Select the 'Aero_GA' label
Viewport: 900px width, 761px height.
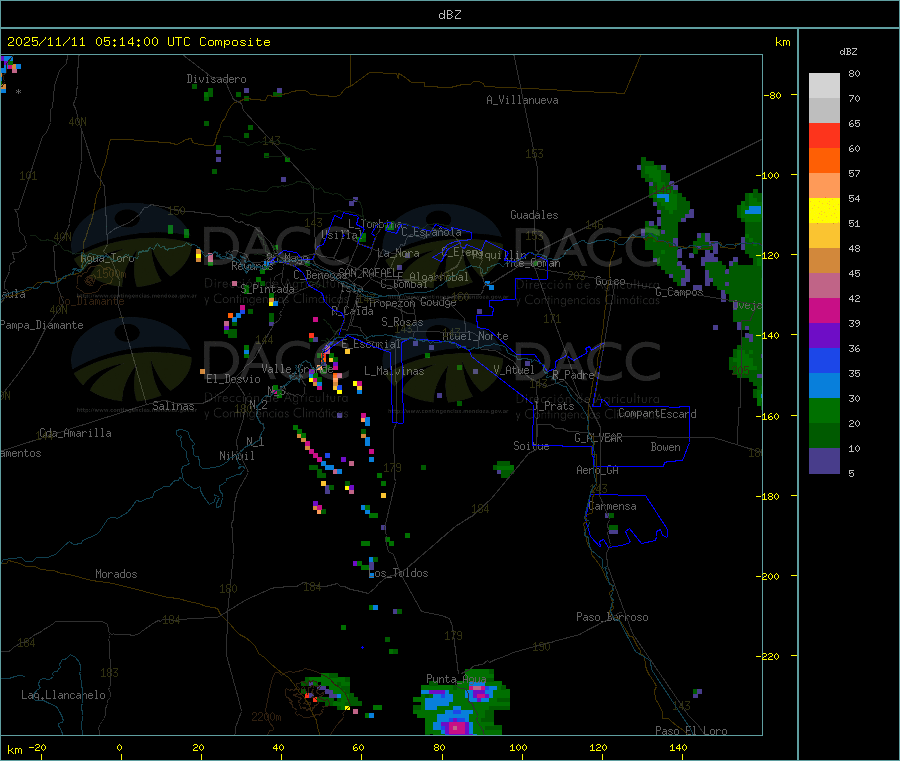point(597,470)
